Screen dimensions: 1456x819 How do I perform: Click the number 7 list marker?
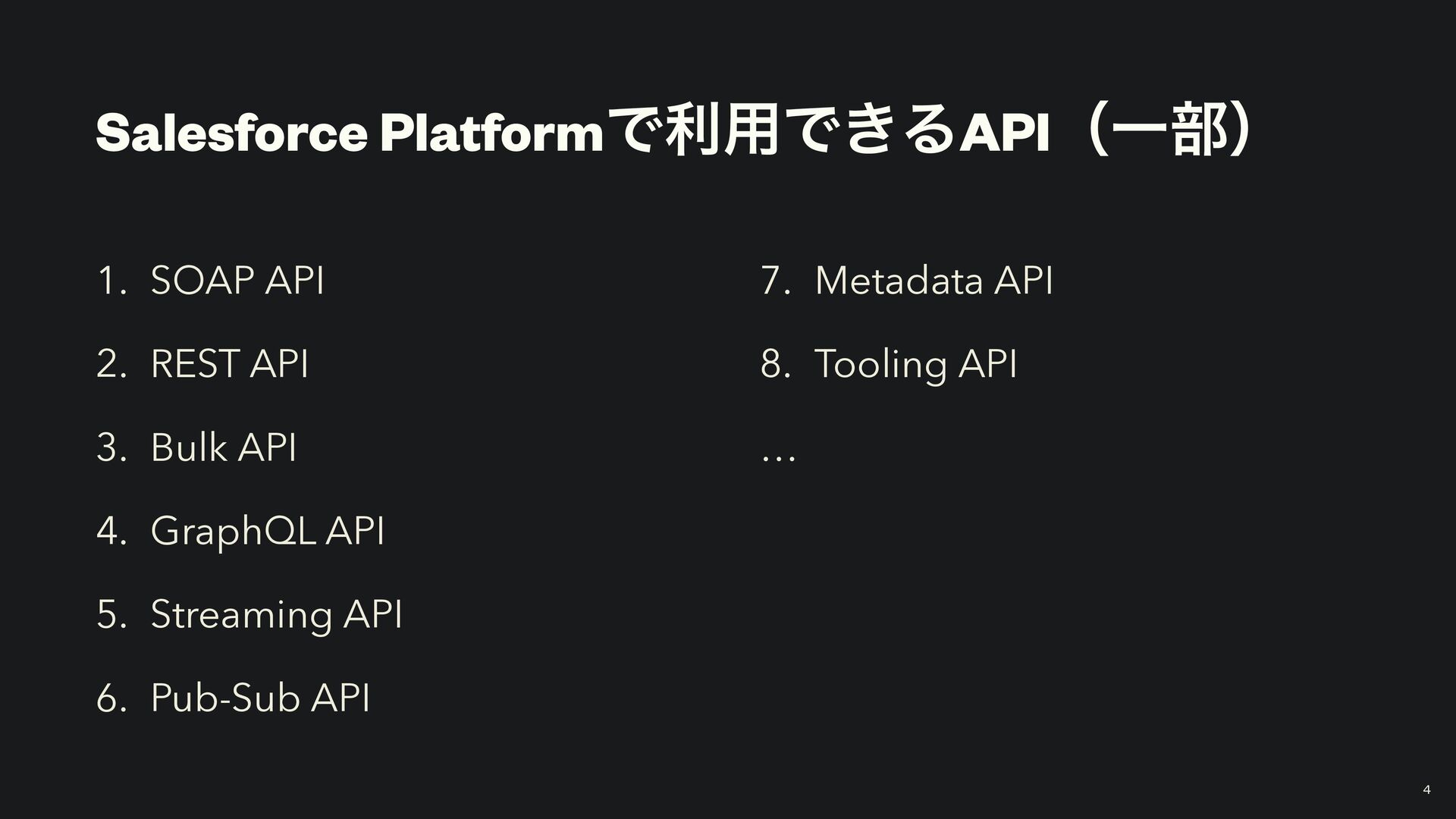(775, 281)
